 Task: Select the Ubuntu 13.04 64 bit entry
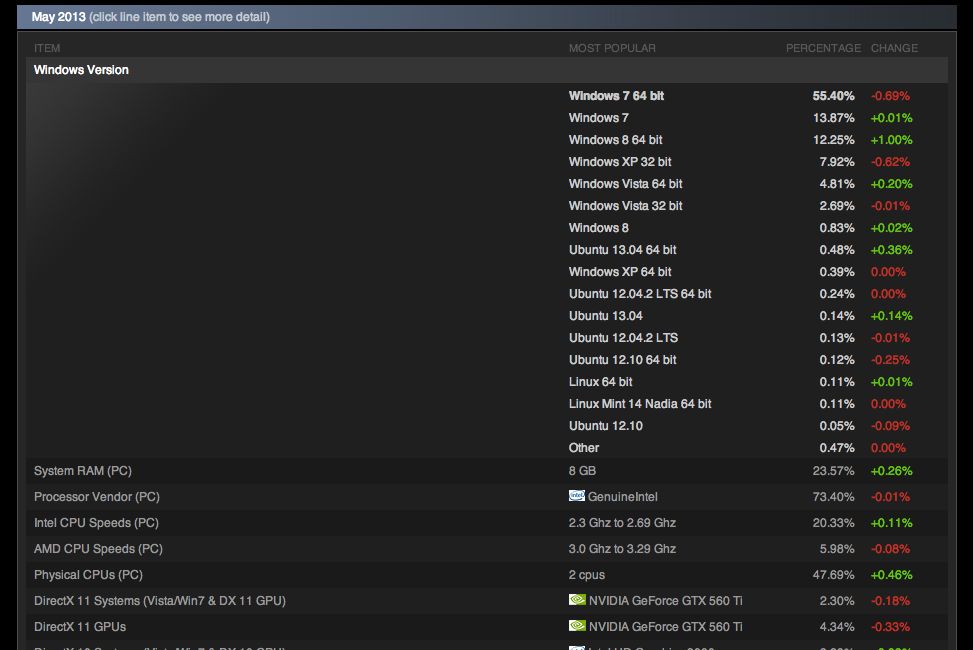622,250
